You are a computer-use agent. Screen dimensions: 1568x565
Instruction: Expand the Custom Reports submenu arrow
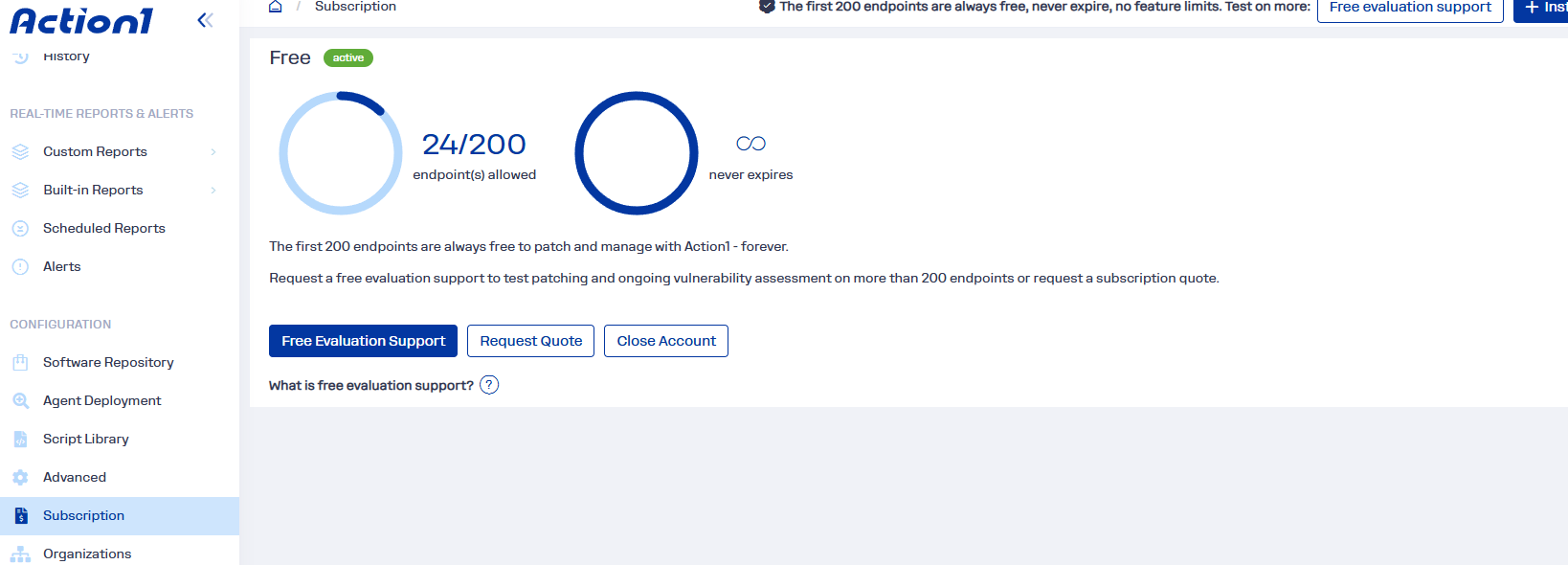[x=213, y=151]
